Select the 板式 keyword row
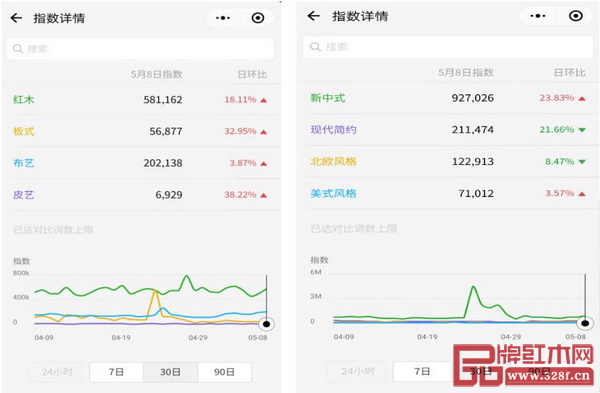Image resolution: width=600 pixels, height=393 pixels. (x=141, y=131)
